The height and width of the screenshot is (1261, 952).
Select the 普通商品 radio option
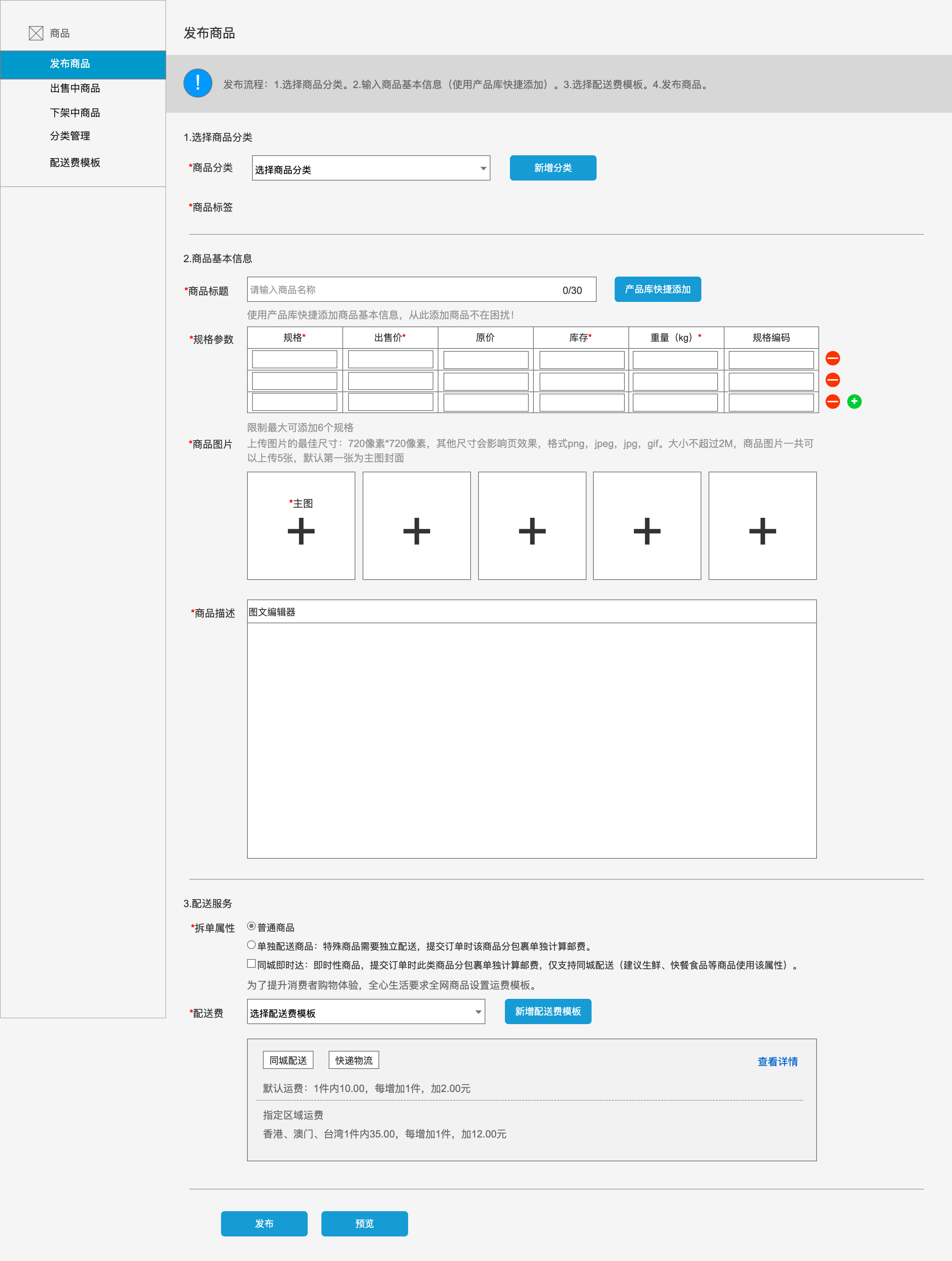(251, 926)
